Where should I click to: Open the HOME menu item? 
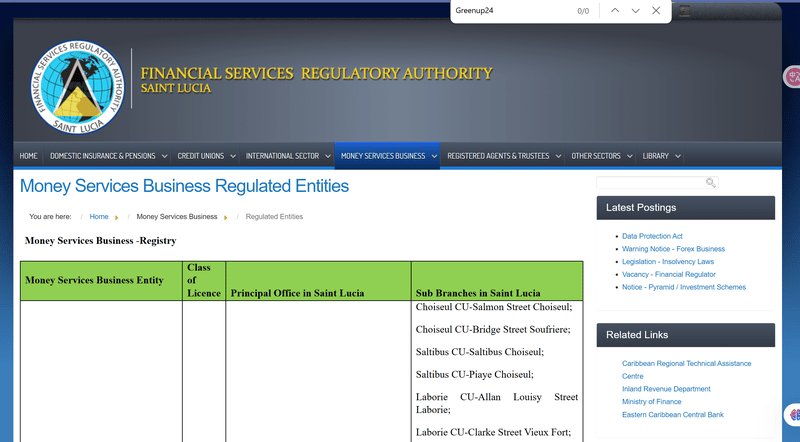[29, 156]
